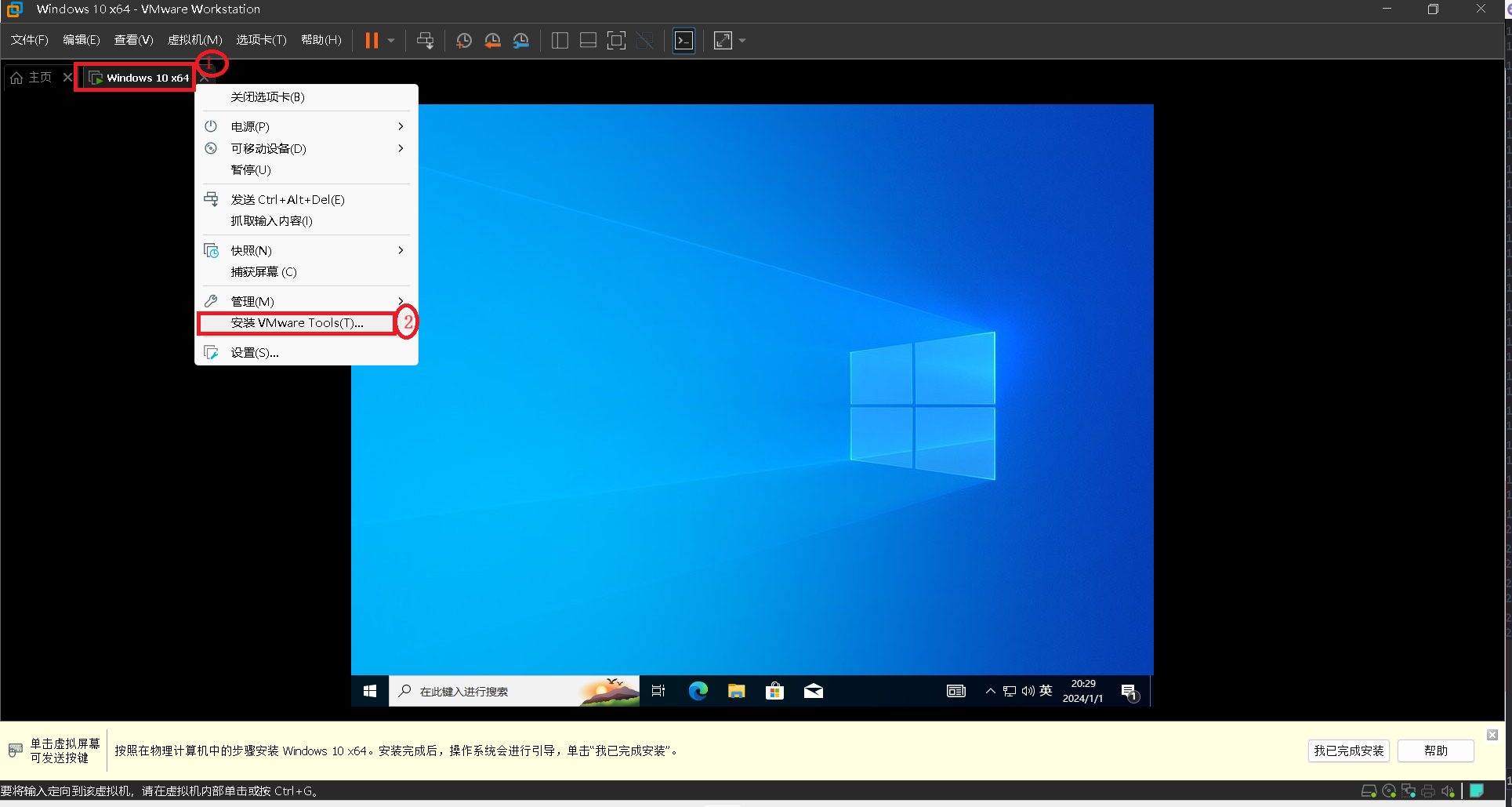Expand the 快照(N) submenu
1512x807 pixels.
click(306, 251)
